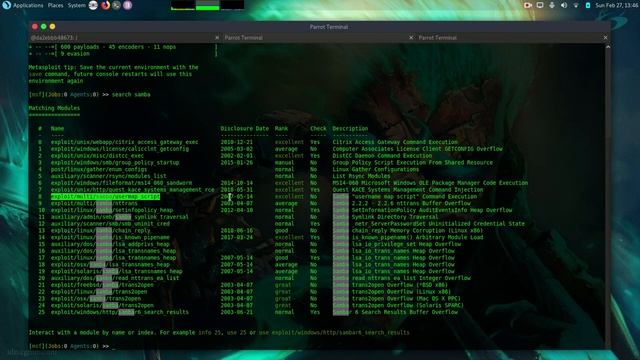Switch to the third Parrot Terminal tab
Viewport: 640px width, 360px height.
[x=510, y=38]
